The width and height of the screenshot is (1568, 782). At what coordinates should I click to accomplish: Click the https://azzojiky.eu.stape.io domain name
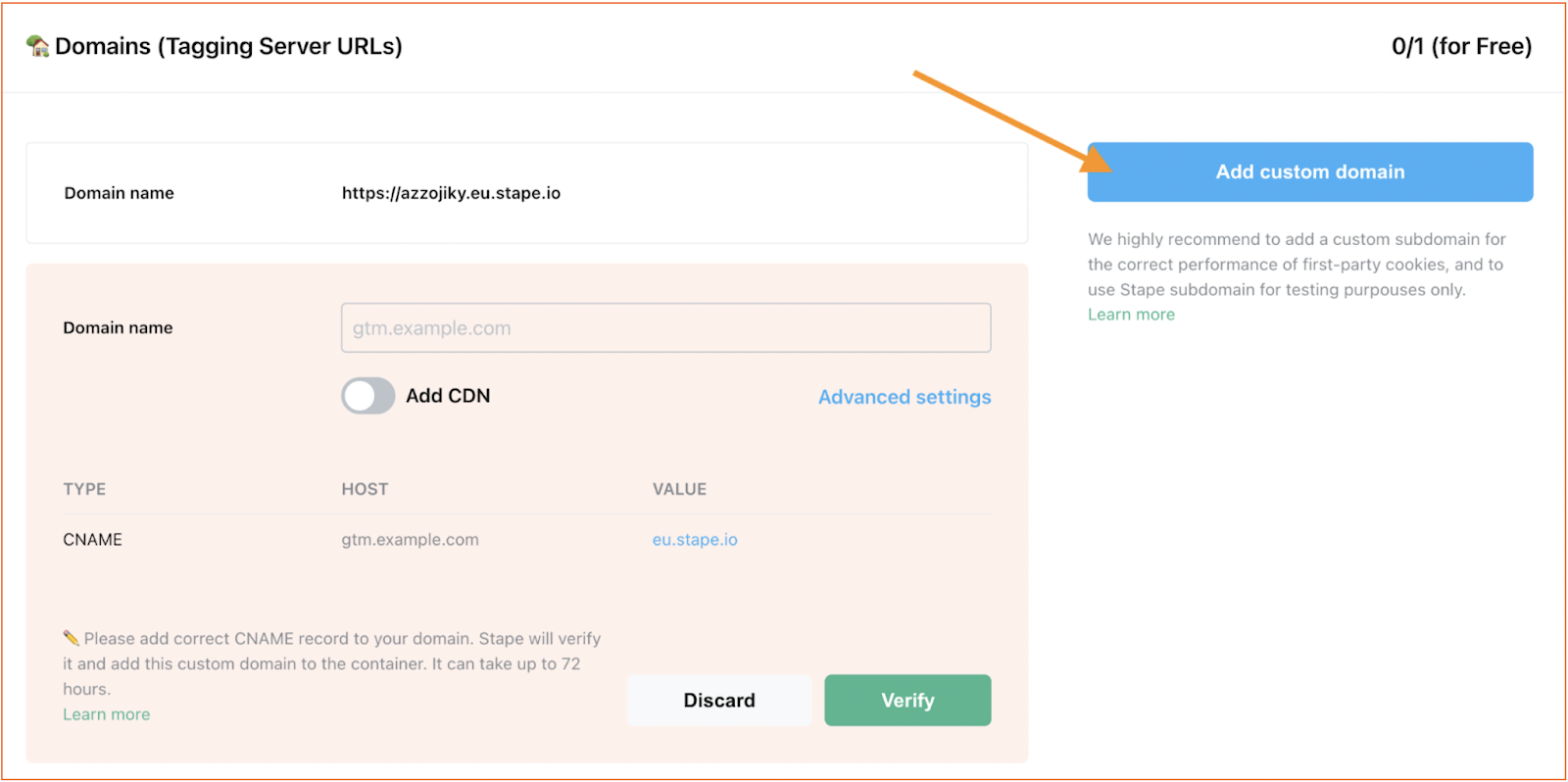pos(451,193)
